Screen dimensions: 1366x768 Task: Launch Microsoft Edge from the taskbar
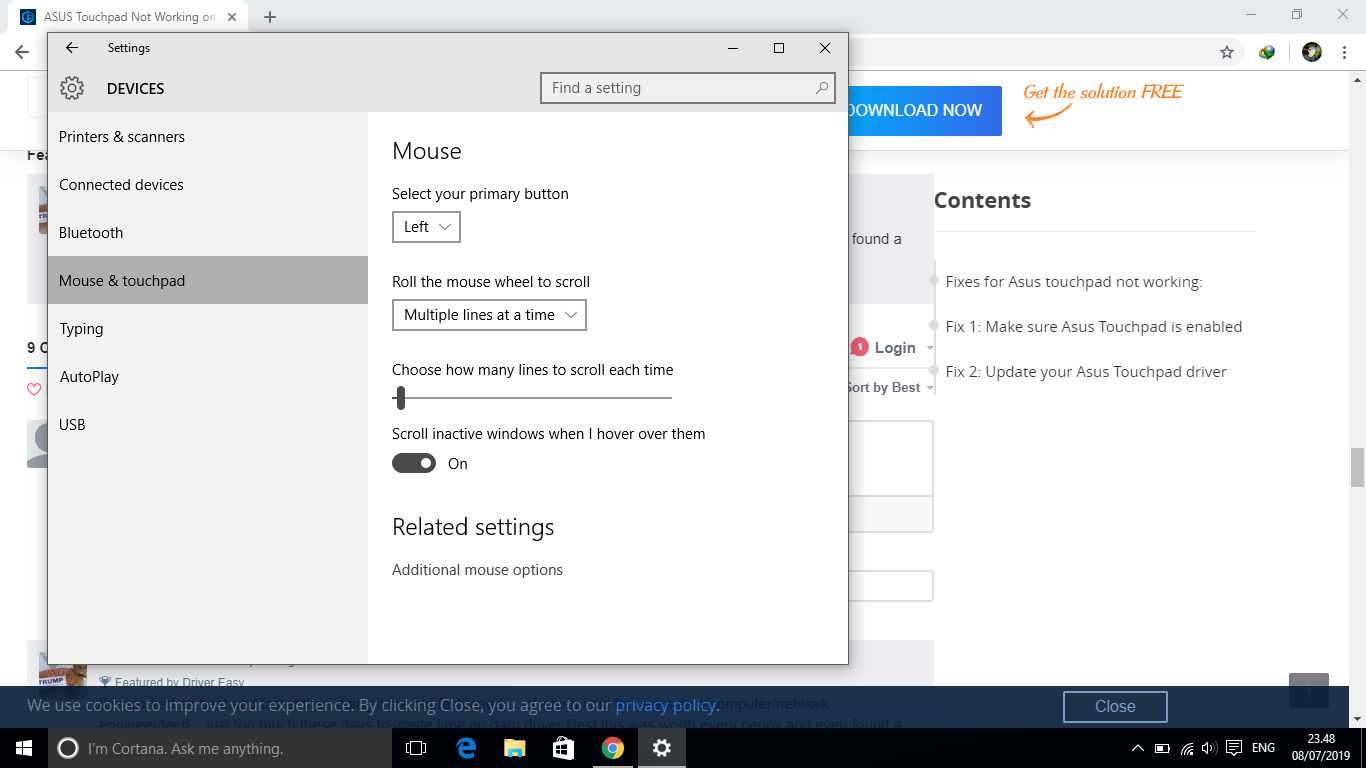coord(466,748)
